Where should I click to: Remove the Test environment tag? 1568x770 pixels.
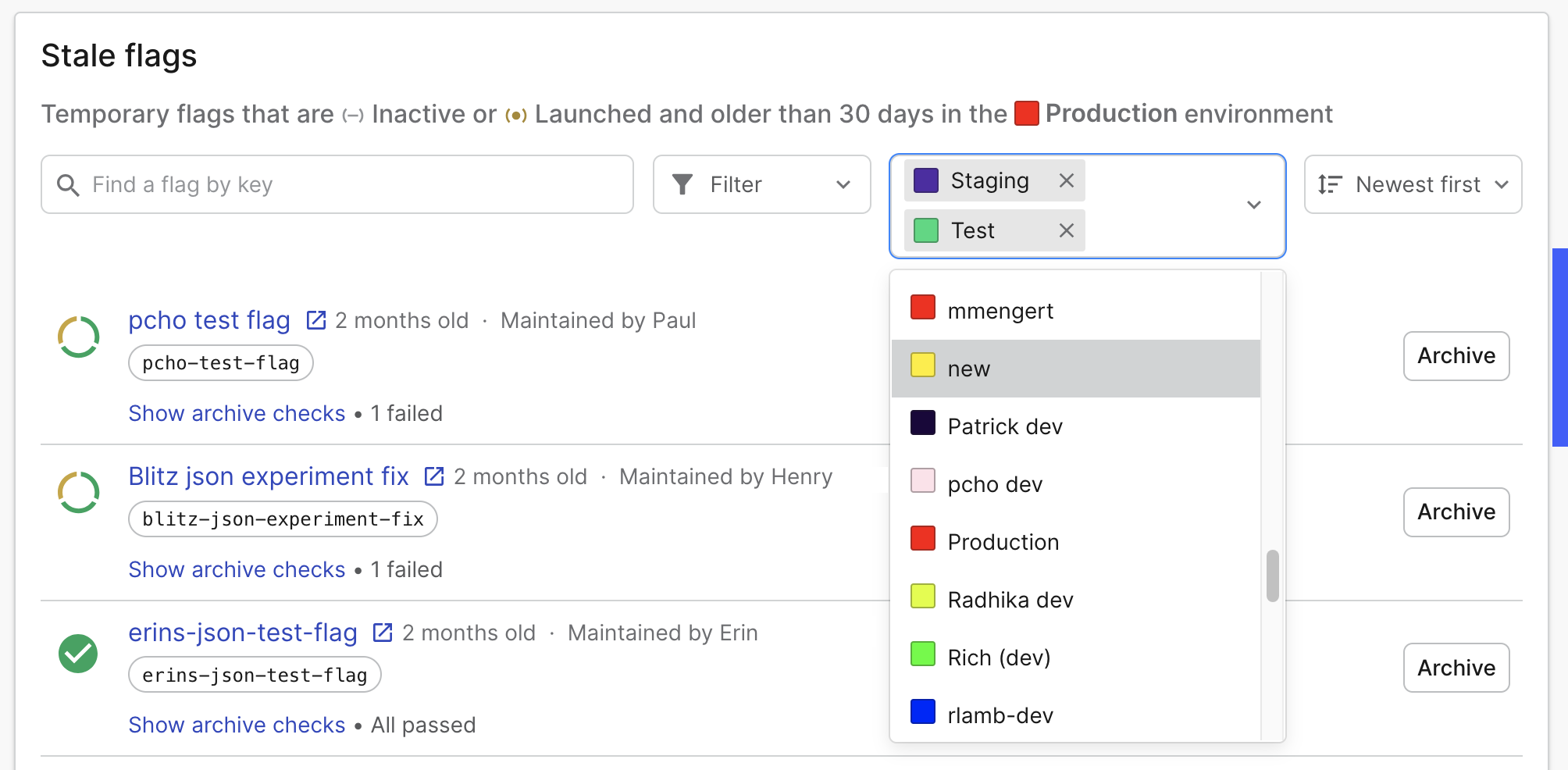click(x=1066, y=230)
